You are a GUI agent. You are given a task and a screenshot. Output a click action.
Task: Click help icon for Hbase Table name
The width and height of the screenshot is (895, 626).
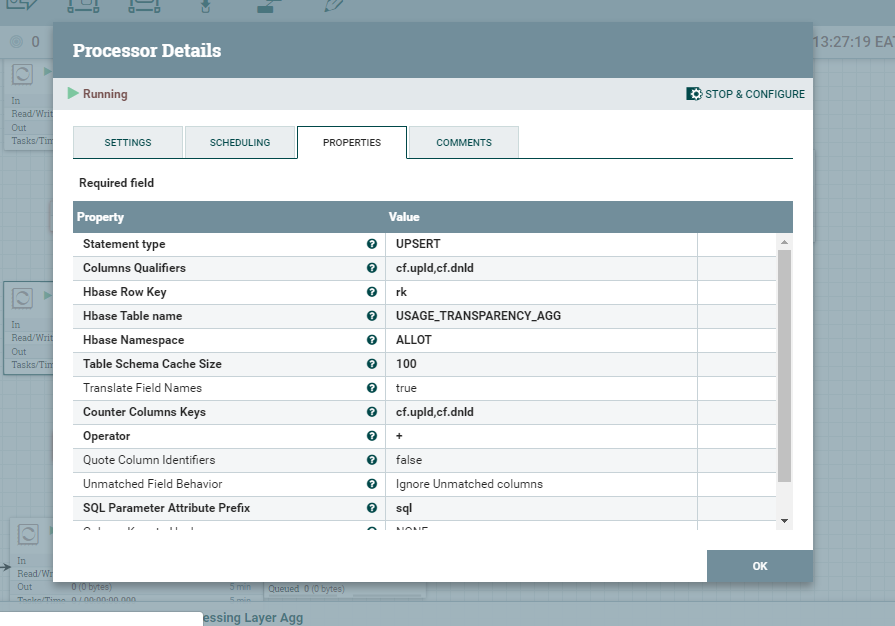click(372, 316)
